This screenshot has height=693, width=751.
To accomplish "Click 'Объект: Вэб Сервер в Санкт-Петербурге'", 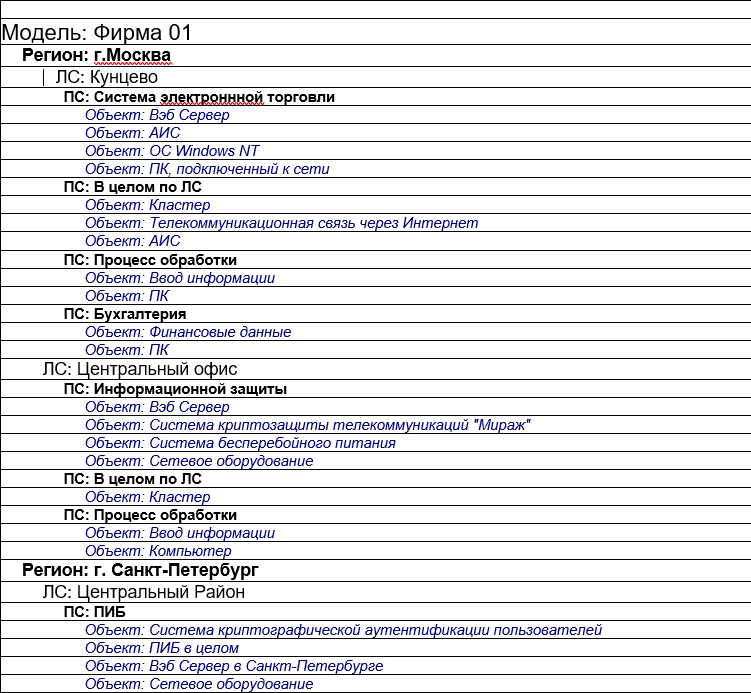I will (234, 666).
